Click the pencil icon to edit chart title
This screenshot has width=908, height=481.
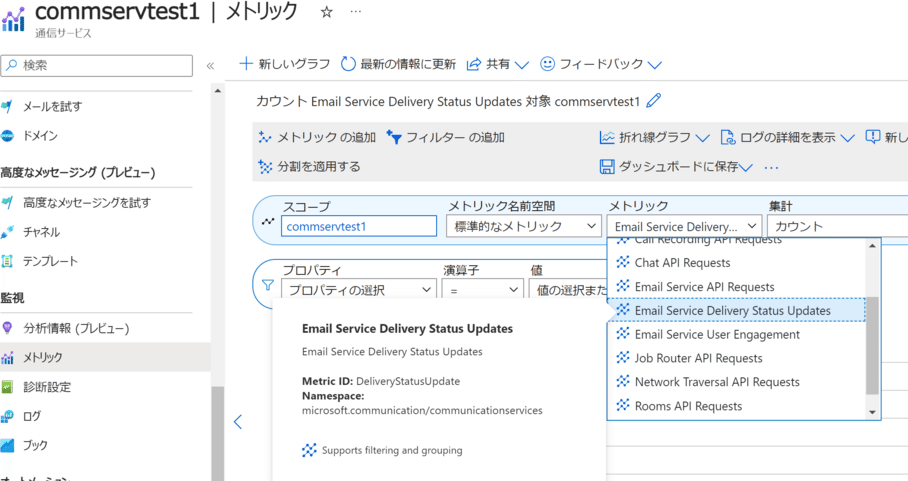point(653,101)
